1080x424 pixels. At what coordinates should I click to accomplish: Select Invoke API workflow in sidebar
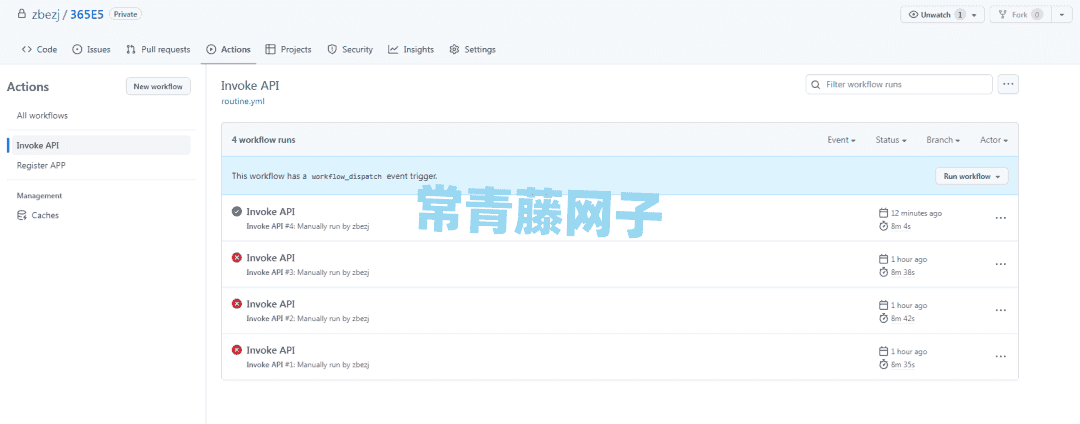pyautogui.click(x=99, y=145)
